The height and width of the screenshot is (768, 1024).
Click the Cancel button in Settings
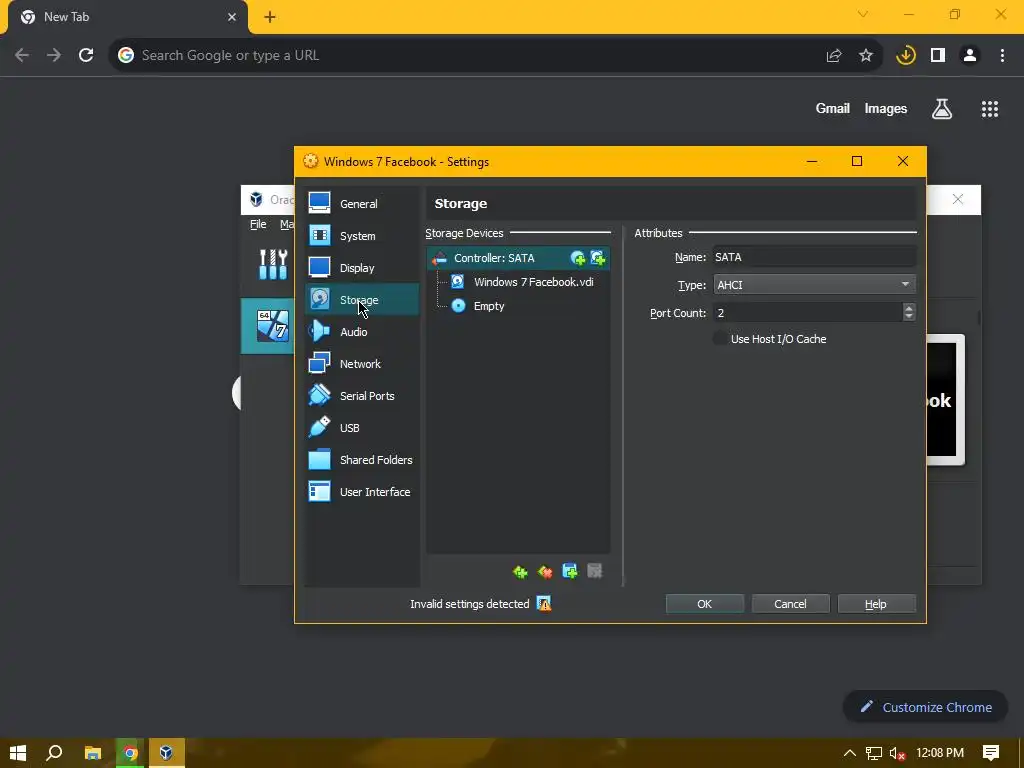point(790,604)
